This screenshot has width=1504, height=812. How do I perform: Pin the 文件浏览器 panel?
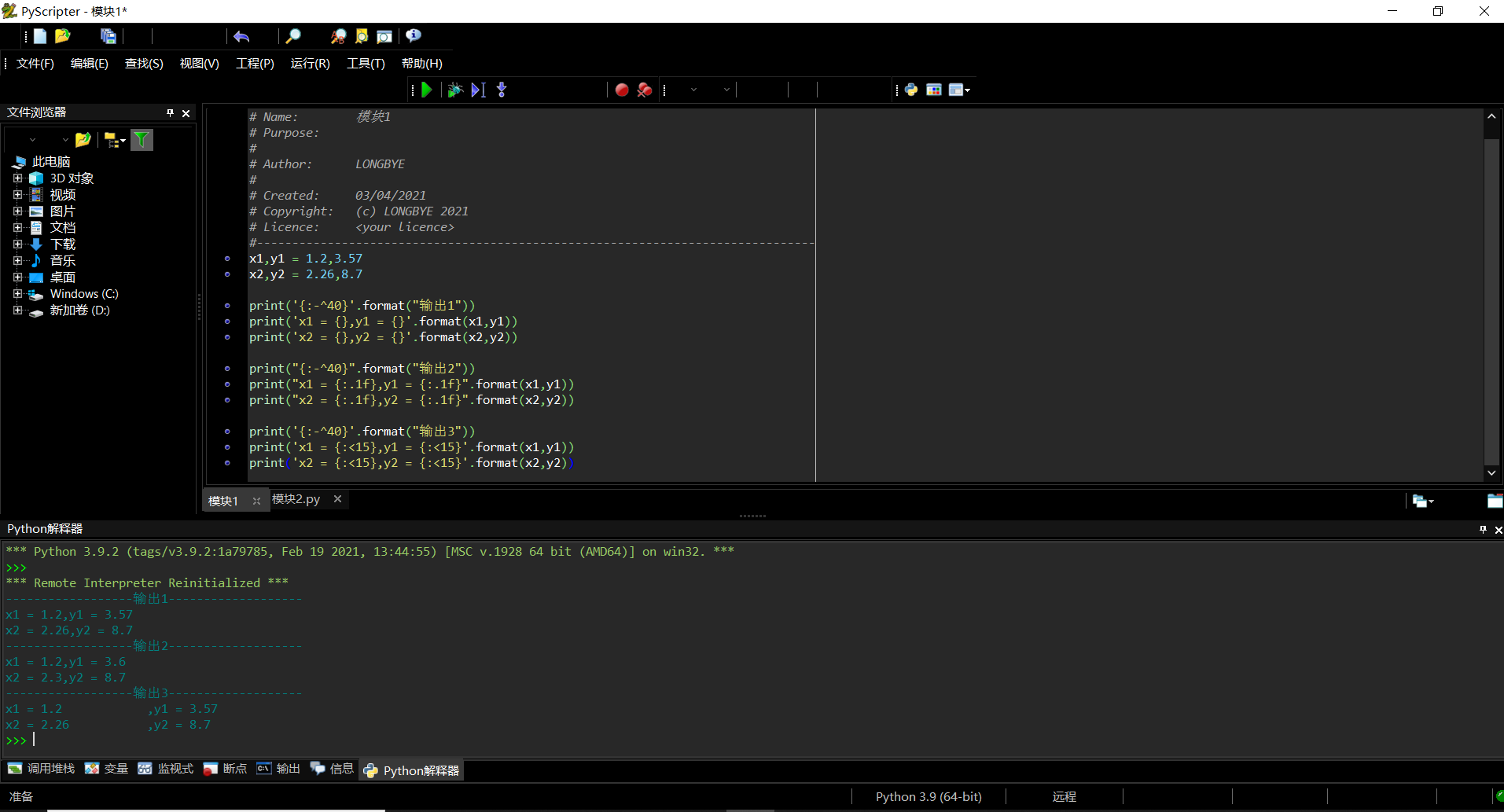click(x=170, y=113)
